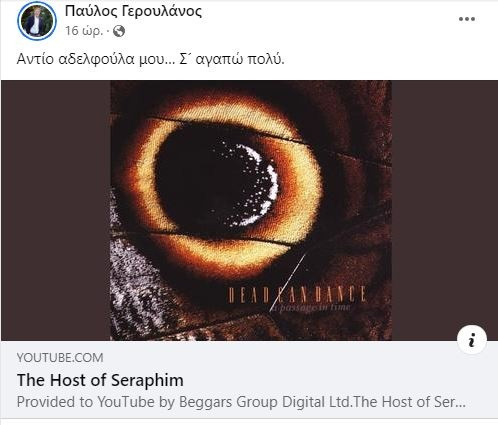
Task: Click the Provided to YouTube description text
Action: [x=241, y=402]
